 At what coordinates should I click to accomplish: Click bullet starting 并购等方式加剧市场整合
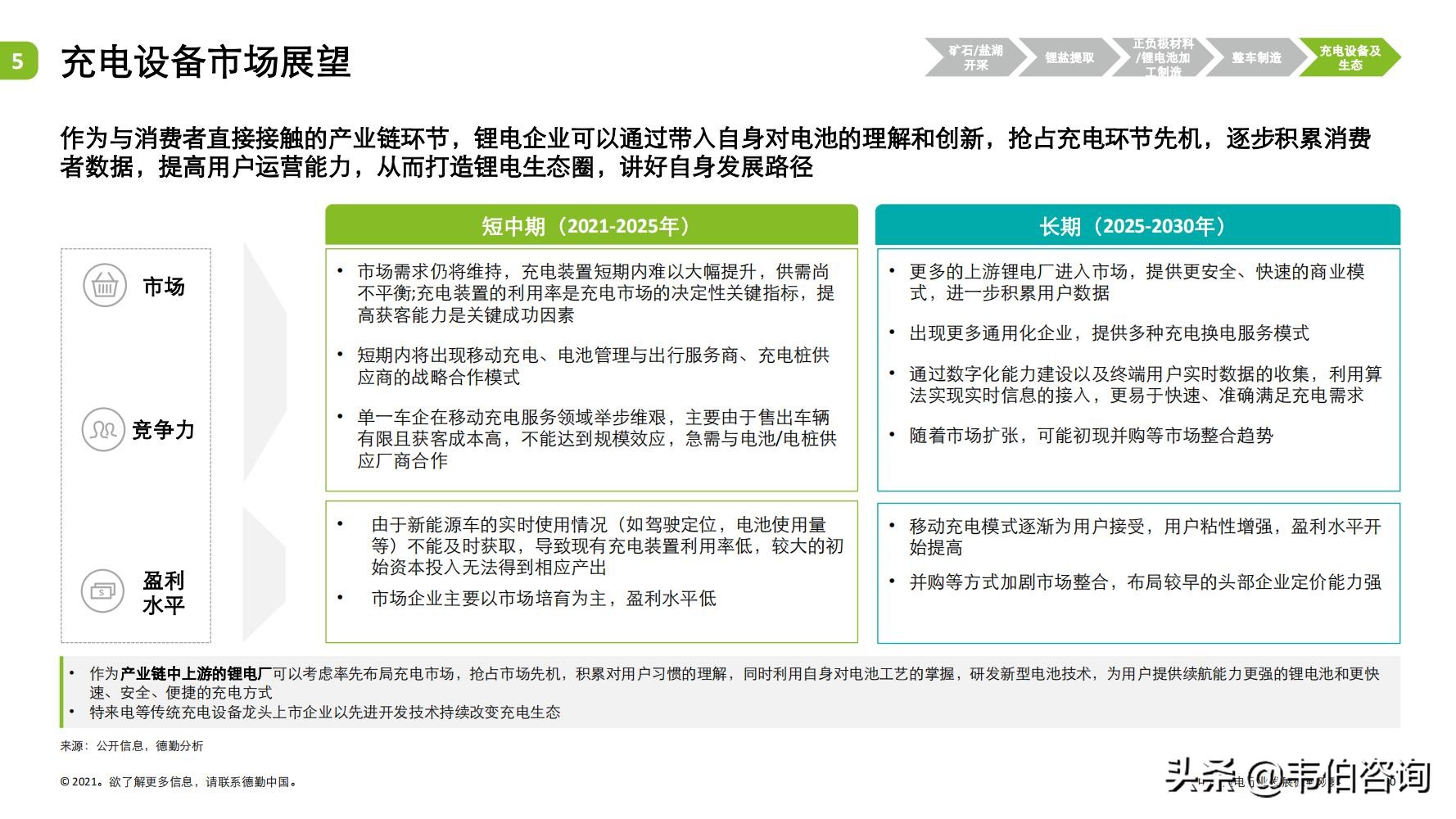(1145, 582)
